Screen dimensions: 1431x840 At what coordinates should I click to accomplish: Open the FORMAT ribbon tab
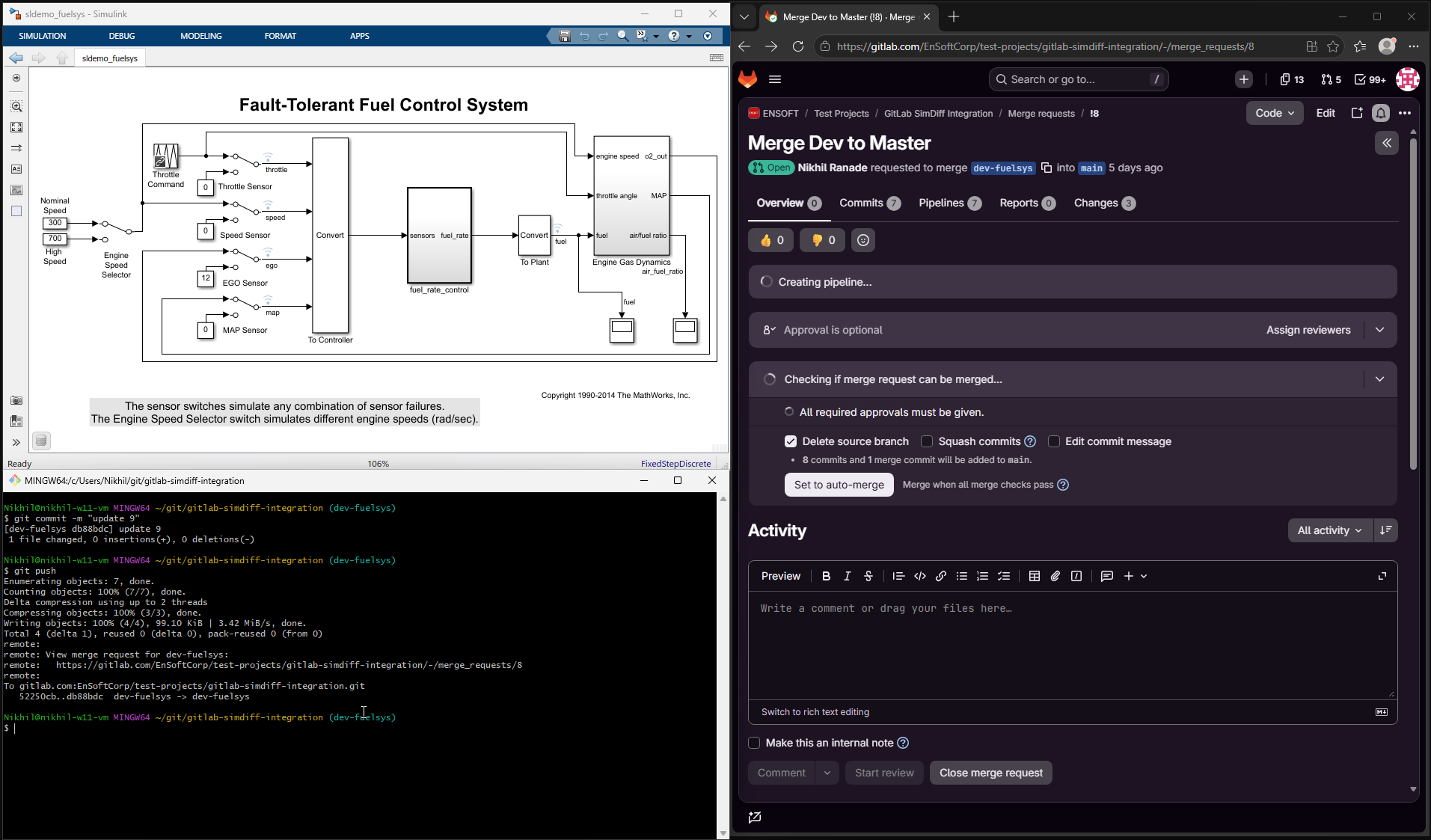[x=281, y=36]
